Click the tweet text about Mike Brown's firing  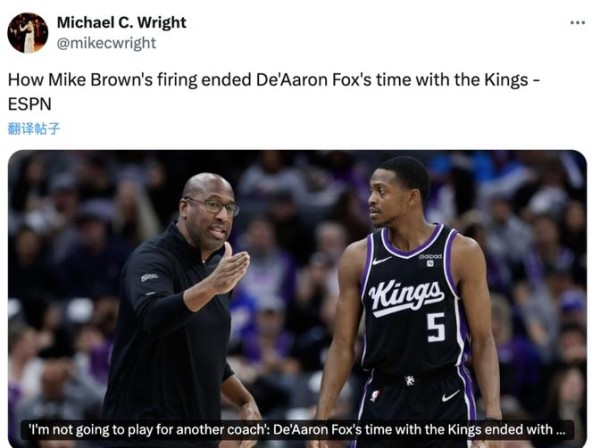[x=274, y=92]
